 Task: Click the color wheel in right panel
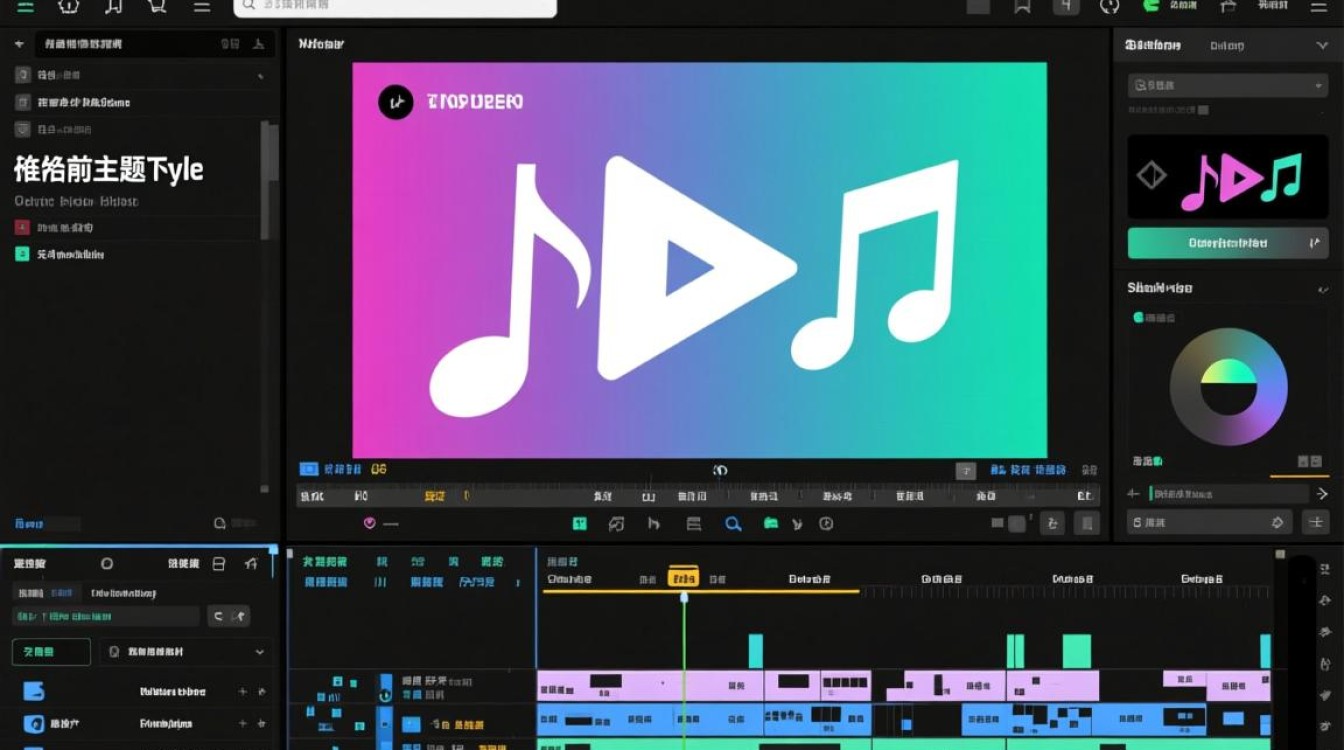click(1228, 386)
